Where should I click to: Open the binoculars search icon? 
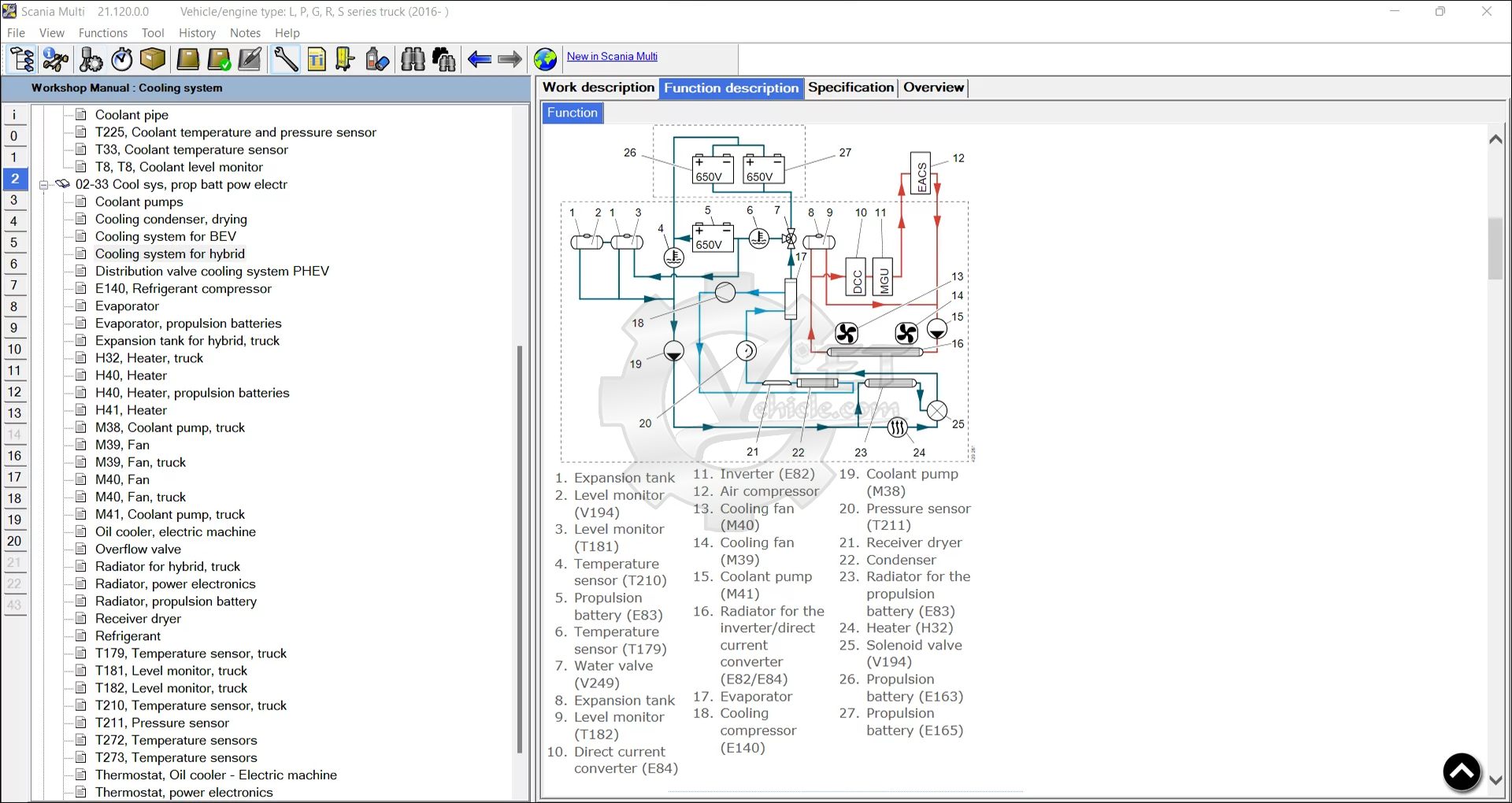413,59
